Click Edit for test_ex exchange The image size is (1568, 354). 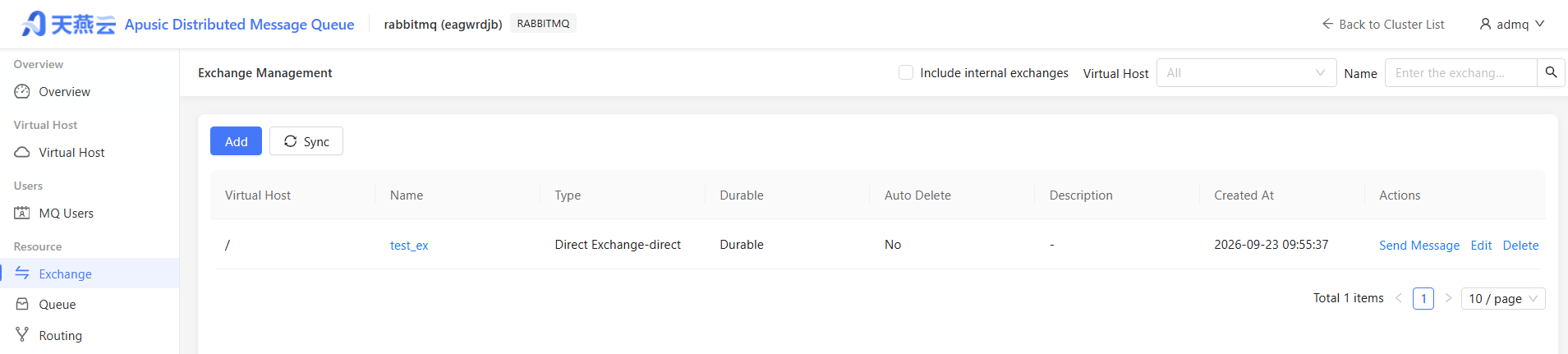[x=1481, y=245]
